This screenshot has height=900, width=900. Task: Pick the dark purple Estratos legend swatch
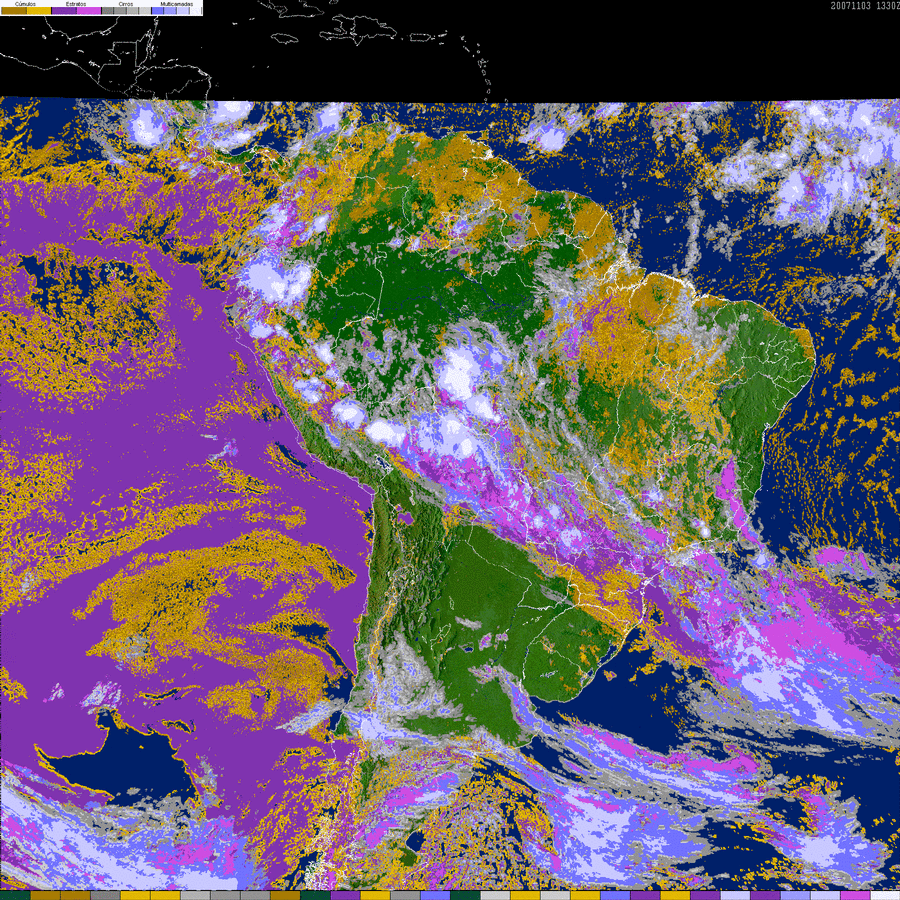(63, 11)
